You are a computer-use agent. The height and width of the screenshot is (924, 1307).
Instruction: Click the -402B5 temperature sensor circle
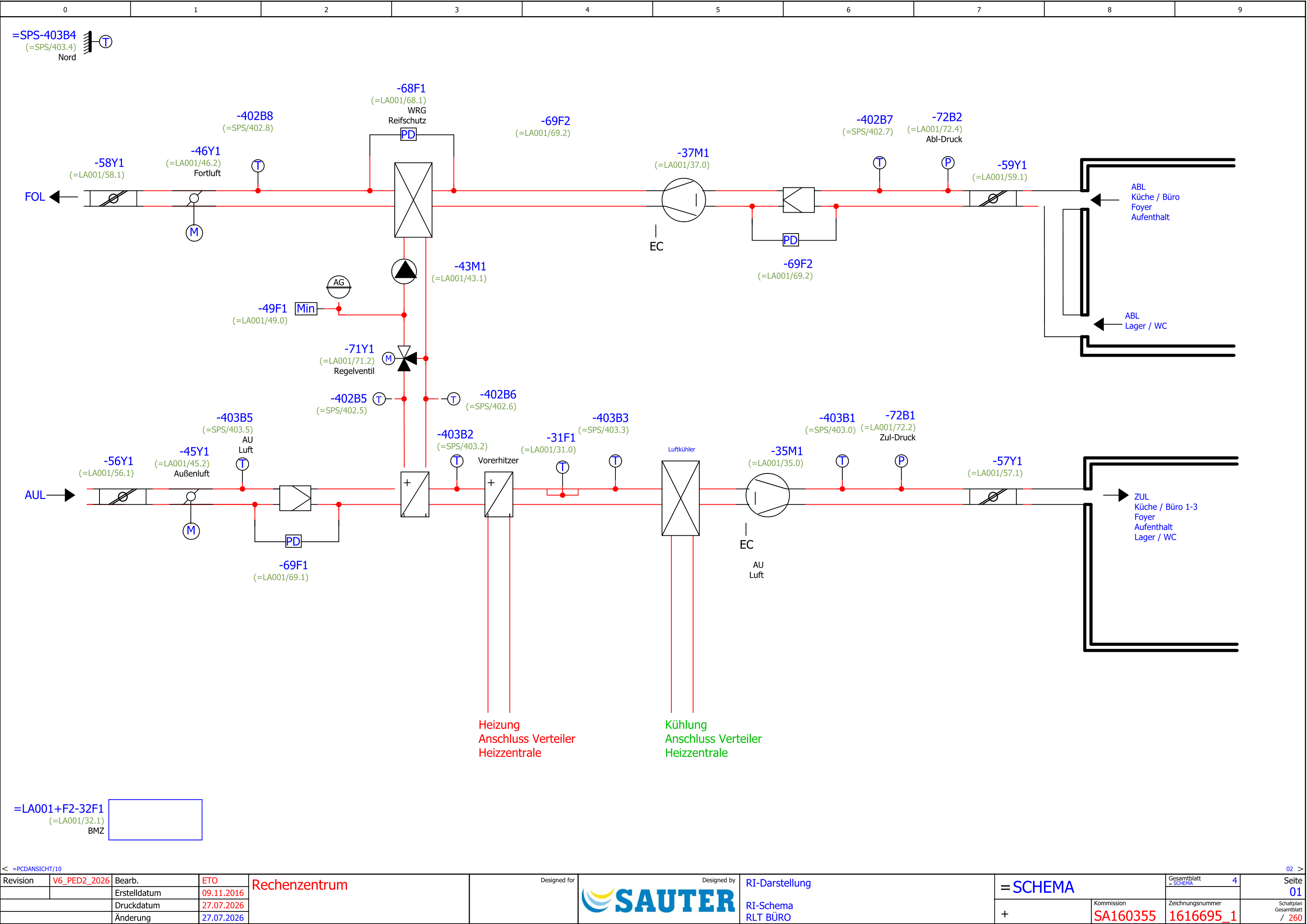379,399
